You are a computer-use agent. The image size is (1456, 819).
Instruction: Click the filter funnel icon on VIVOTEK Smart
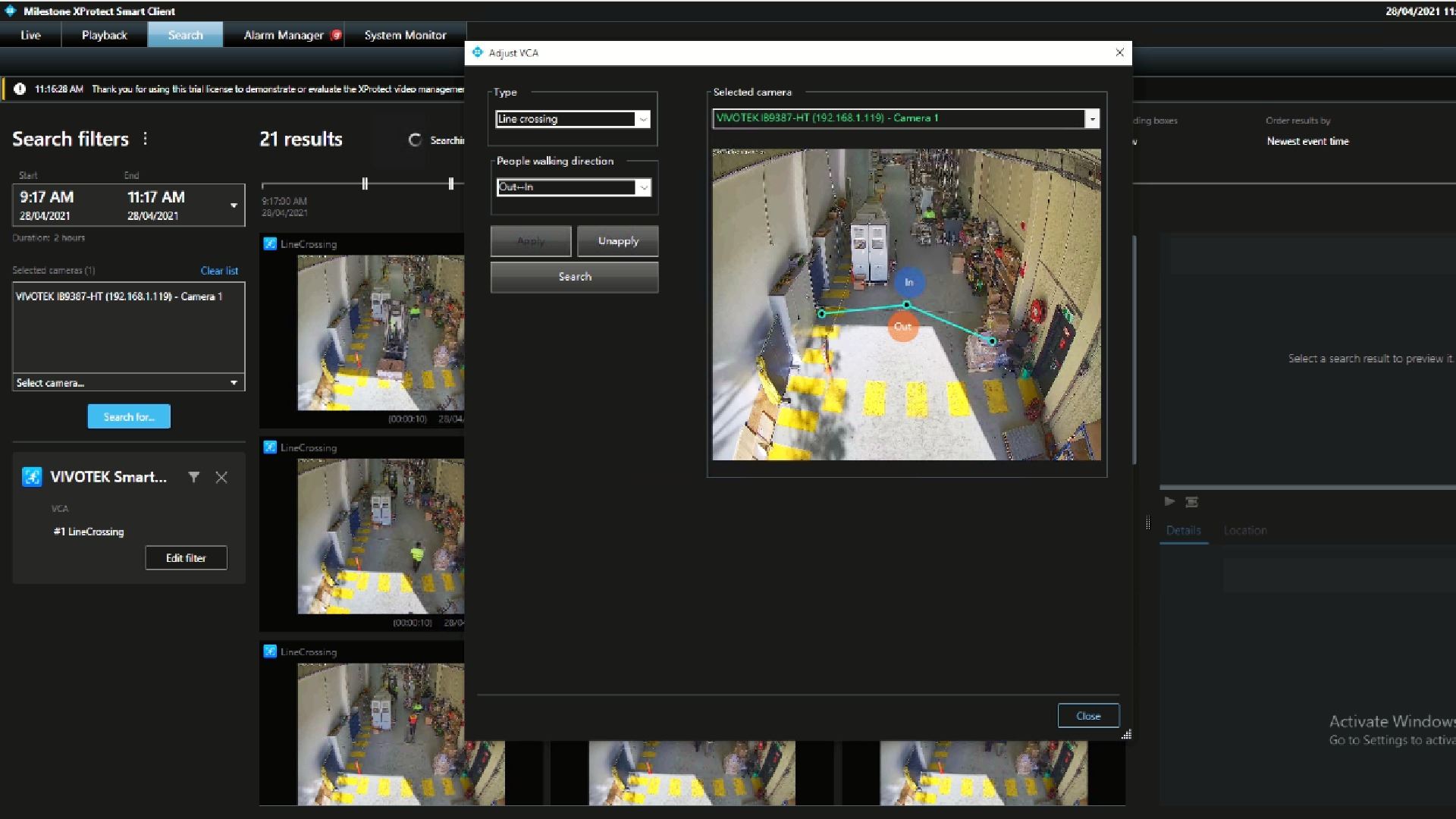(x=194, y=477)
